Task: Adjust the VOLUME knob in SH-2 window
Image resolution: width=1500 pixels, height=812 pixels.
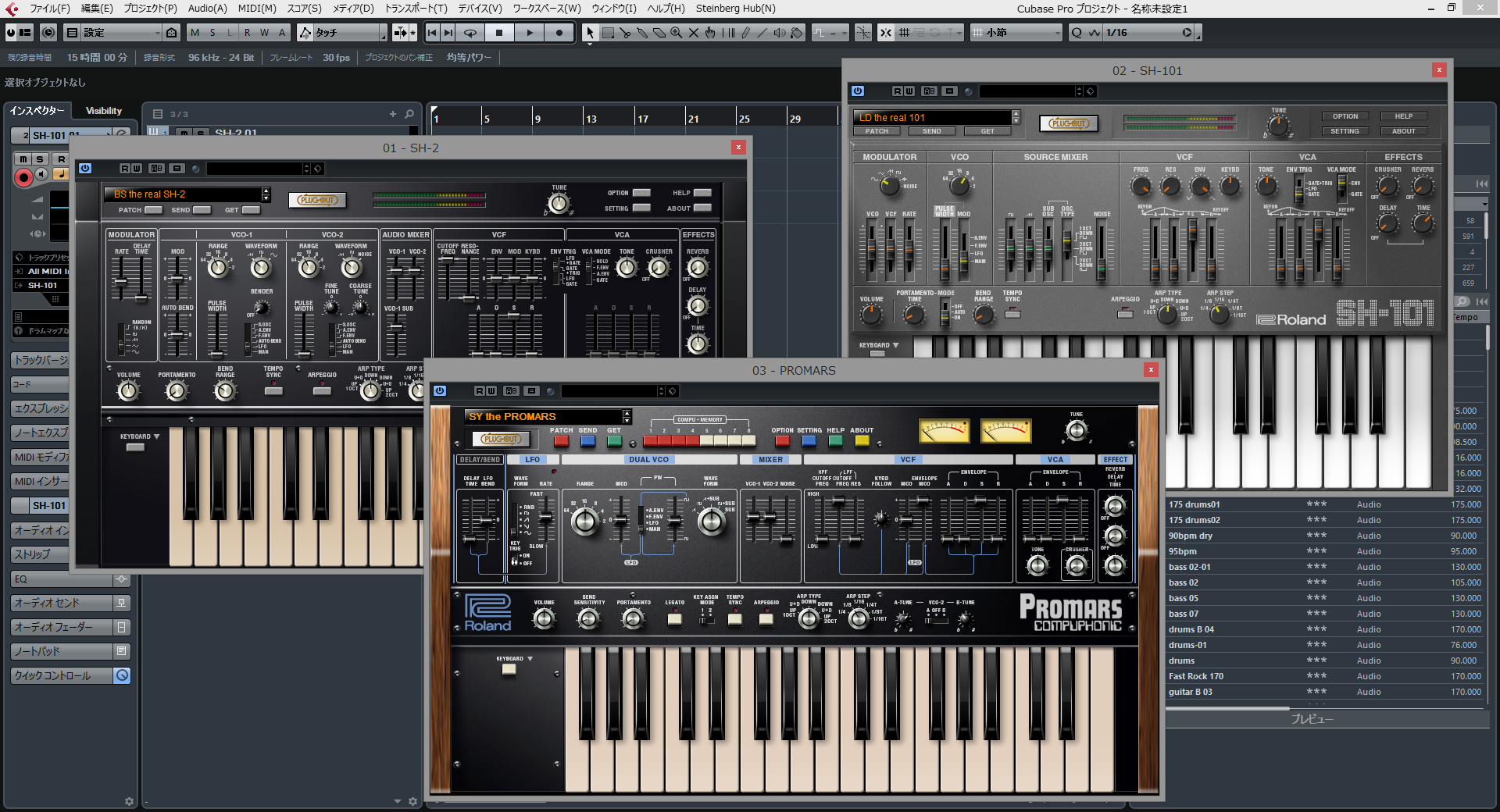Action: pyautogui.click(x=128, y=391)
